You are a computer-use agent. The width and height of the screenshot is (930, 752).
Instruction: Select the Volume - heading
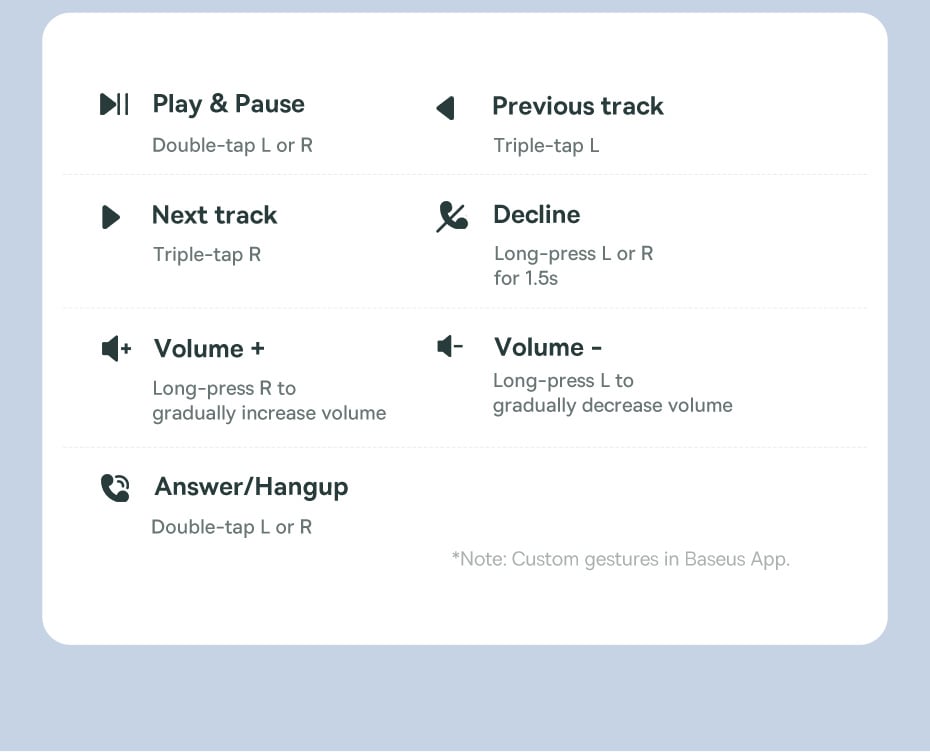point(547,347)
